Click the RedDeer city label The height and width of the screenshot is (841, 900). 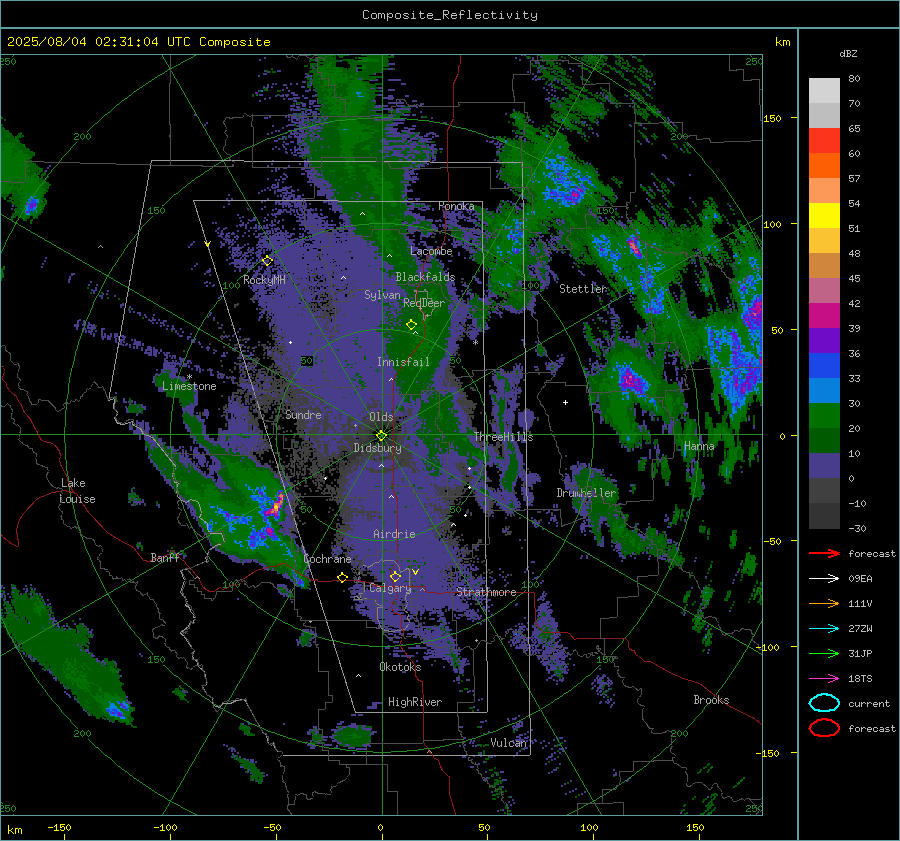click(424, 303)
